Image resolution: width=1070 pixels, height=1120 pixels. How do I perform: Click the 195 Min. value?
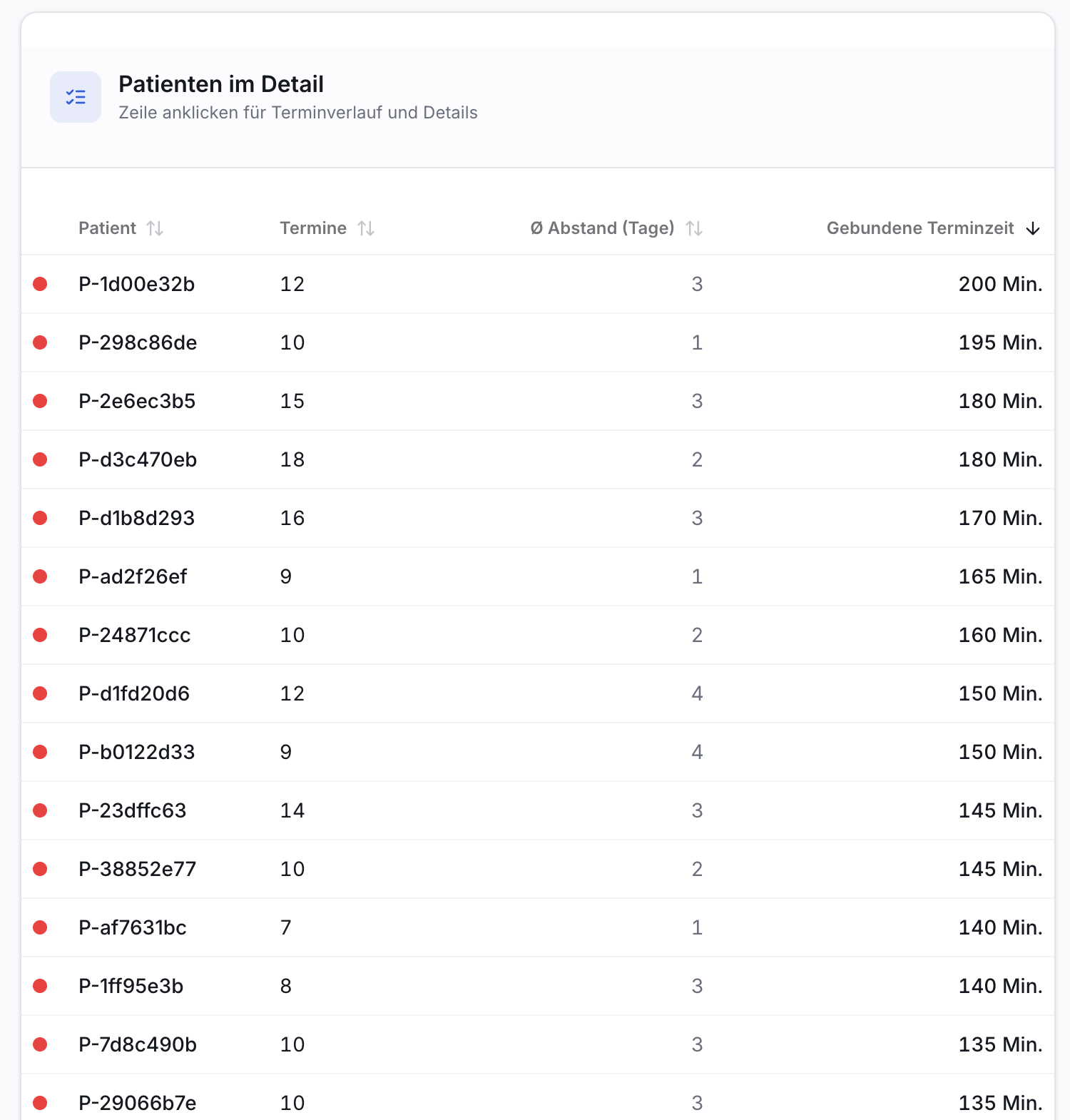tap(1000, 342)
